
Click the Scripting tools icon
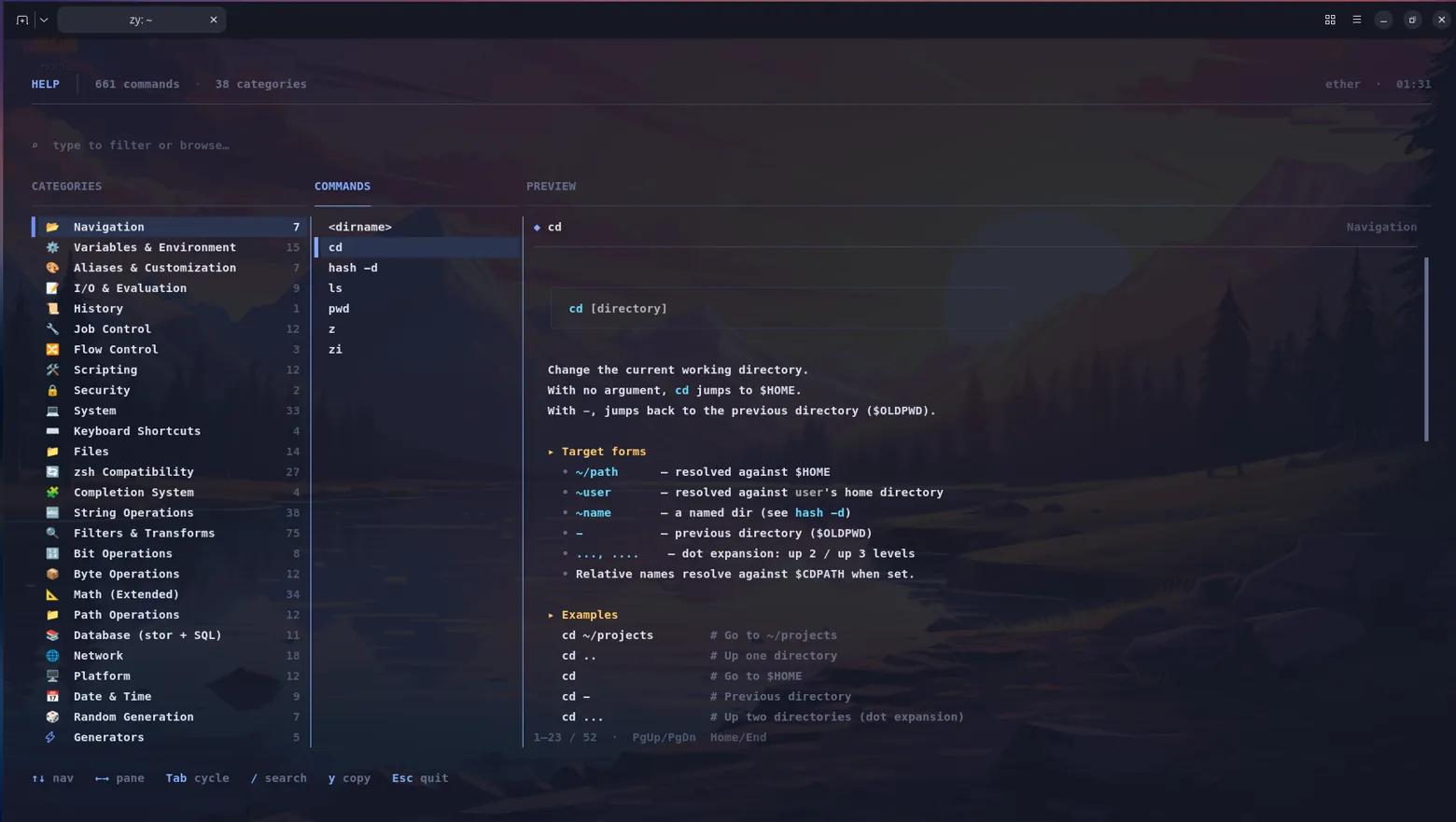point(52,370)
